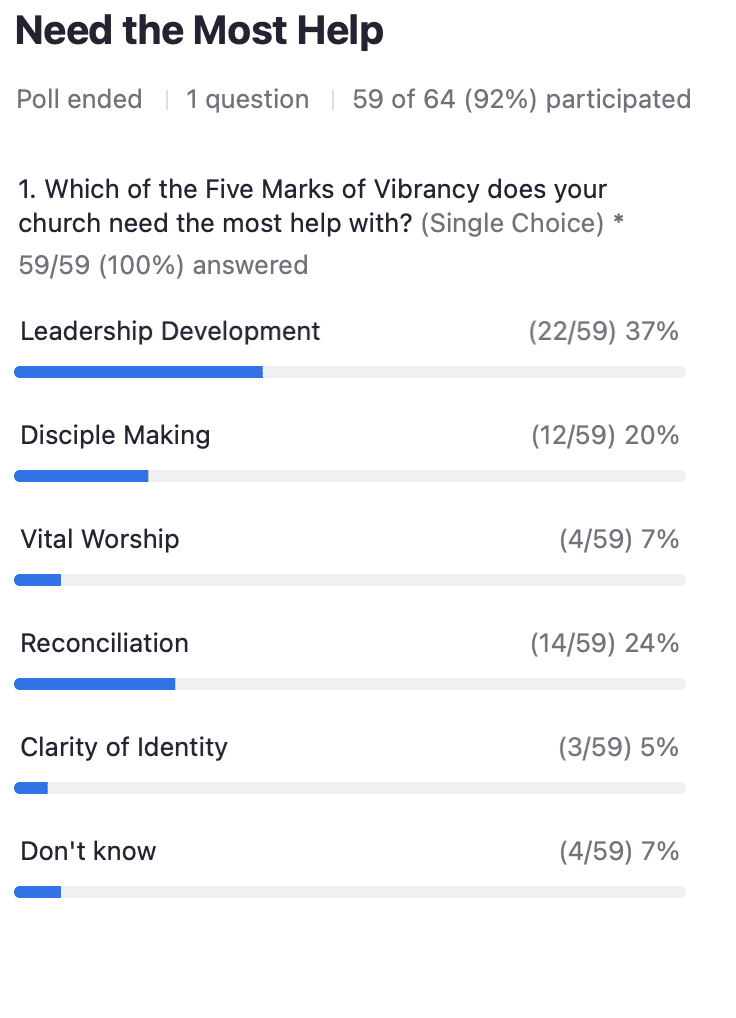Click the "59 of 64 (92%) participated" text
Image resolution: width=736 pixels, height=1018 pixels.
point(521,100)
